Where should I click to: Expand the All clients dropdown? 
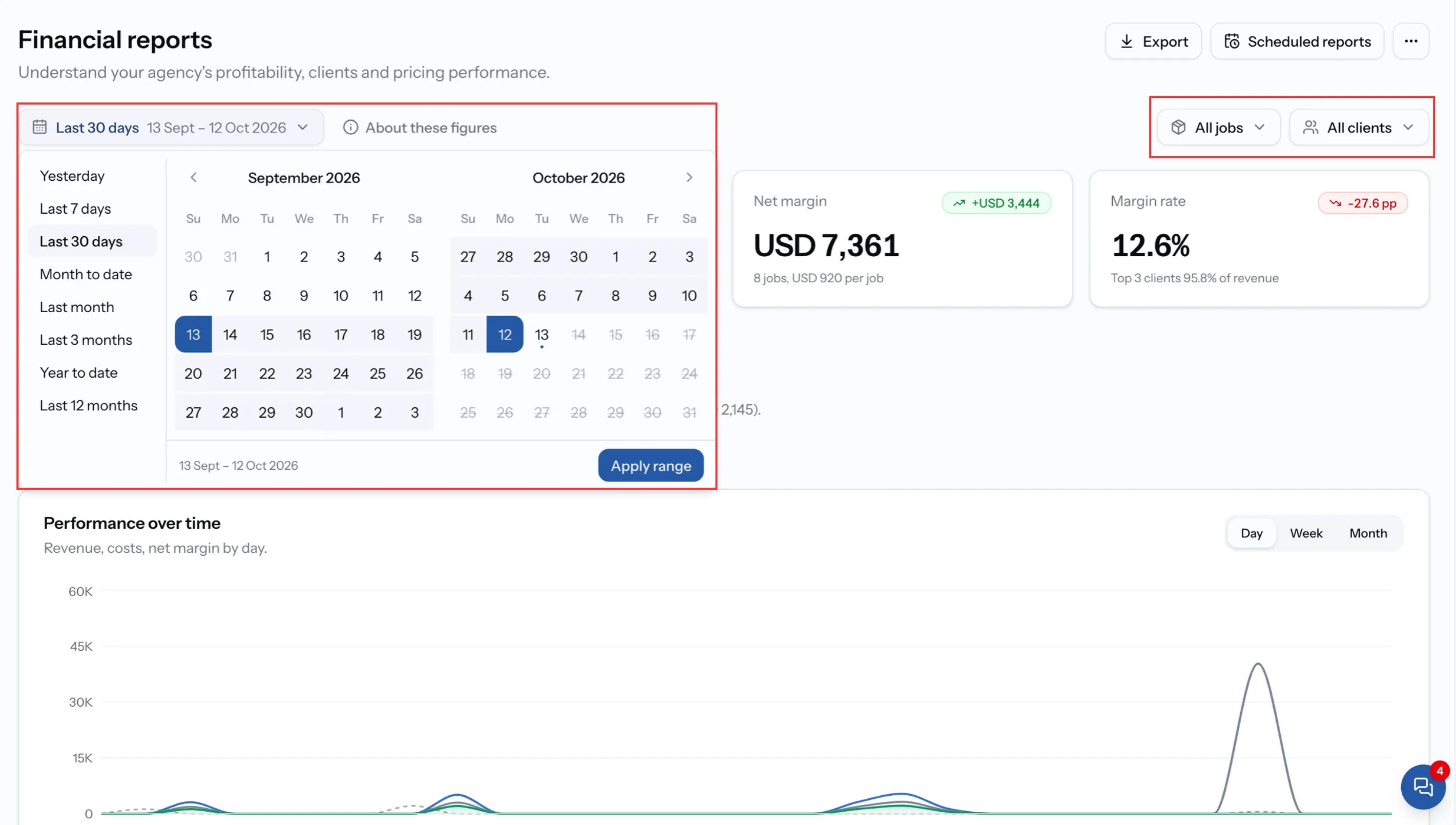coord(1359,128)
